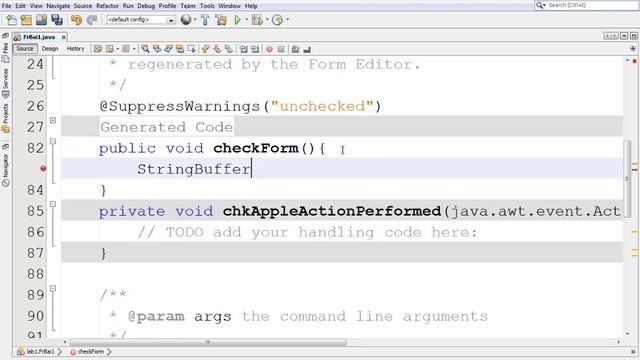
Task: Open the Run Project dropdown arrow
Action: pos(247,20)
